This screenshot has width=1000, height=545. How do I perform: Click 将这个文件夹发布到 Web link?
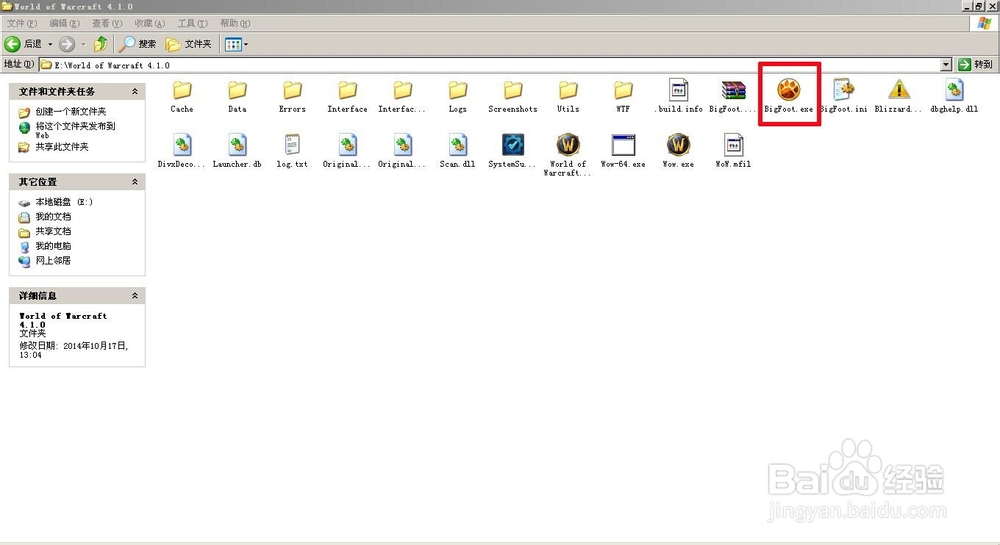(x=75, y=130)
